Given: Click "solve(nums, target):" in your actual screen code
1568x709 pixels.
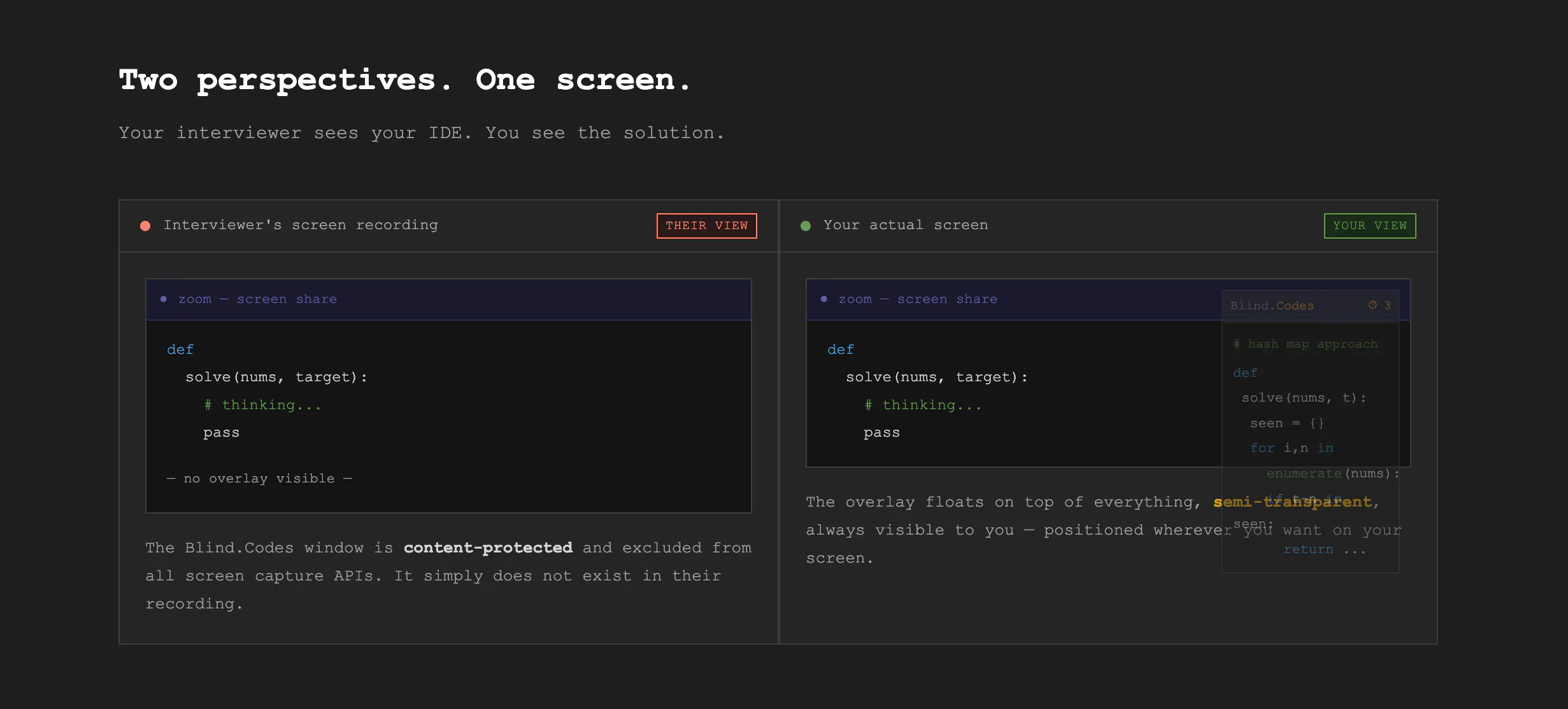Looking at the screenshot, I should (937, 377).
